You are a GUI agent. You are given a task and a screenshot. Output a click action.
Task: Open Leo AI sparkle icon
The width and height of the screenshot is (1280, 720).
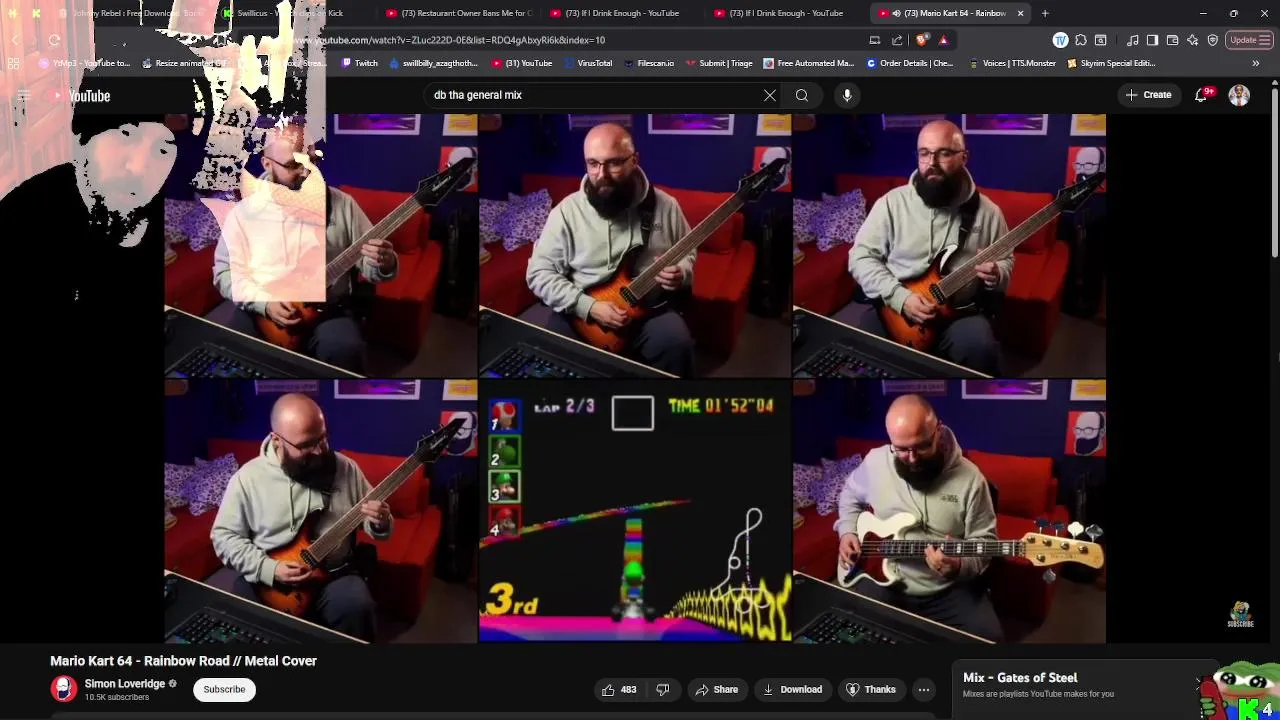point(1194,40)
